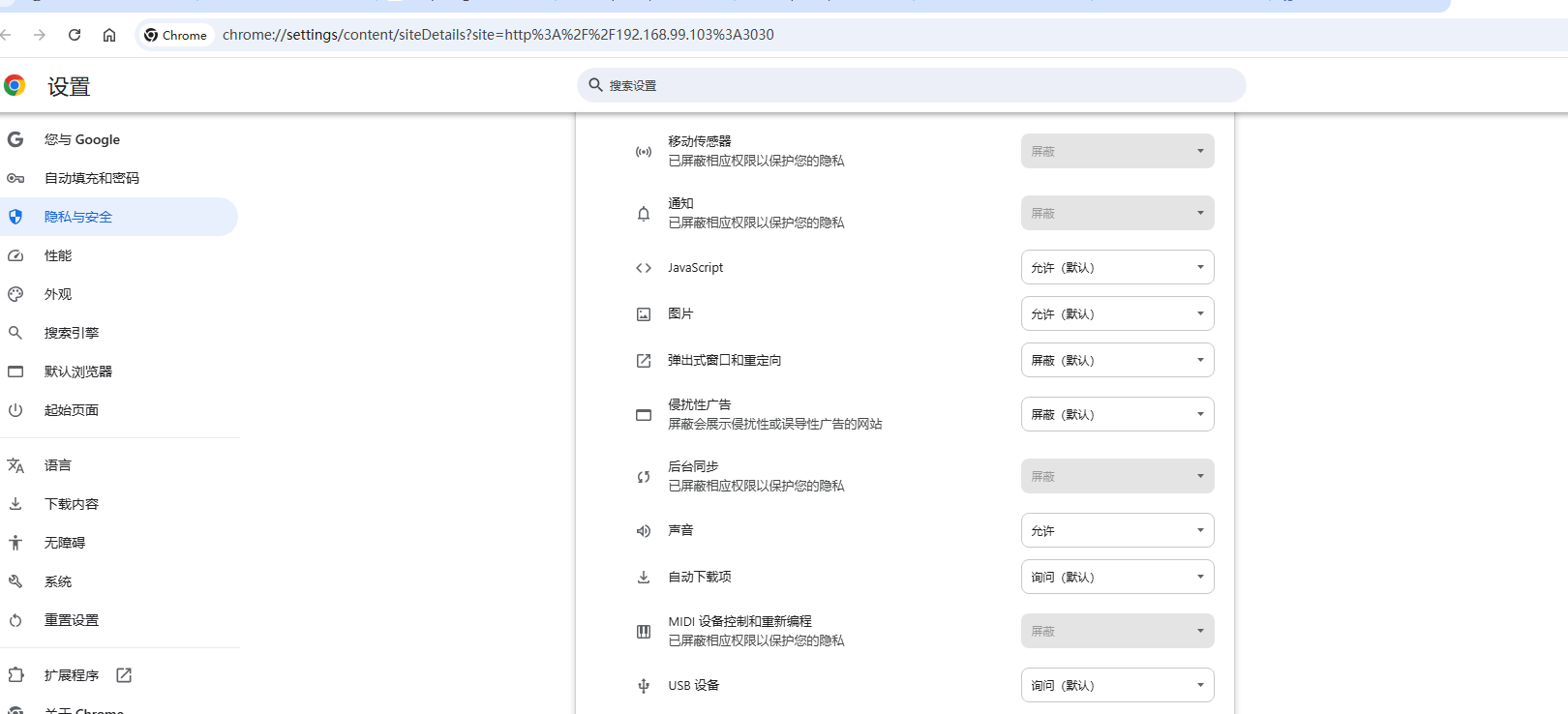Screen dimensions: 1568x714
Task: Click the sidebar 下载内容 download icon
Action: [15, 504]
